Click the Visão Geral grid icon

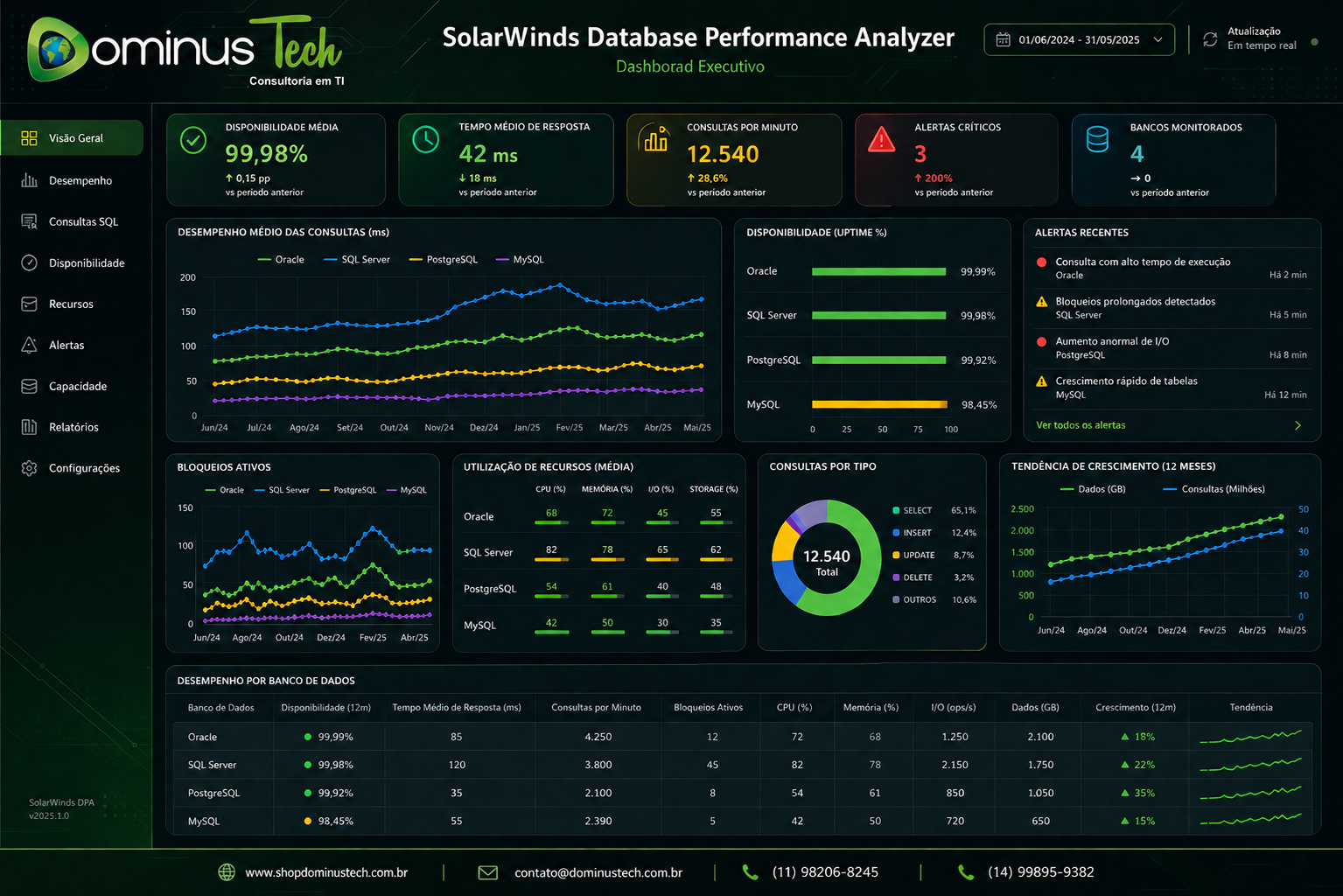point(29,138)
